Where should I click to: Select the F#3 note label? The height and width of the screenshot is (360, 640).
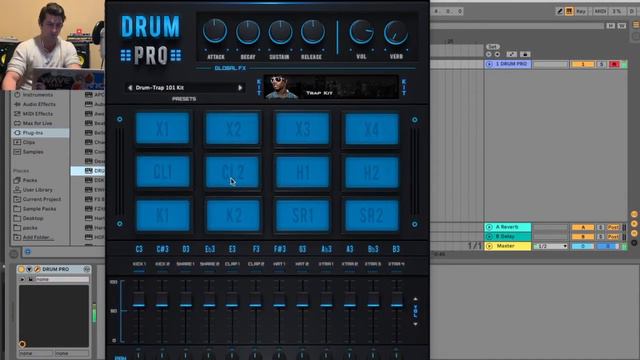point(280,249)
